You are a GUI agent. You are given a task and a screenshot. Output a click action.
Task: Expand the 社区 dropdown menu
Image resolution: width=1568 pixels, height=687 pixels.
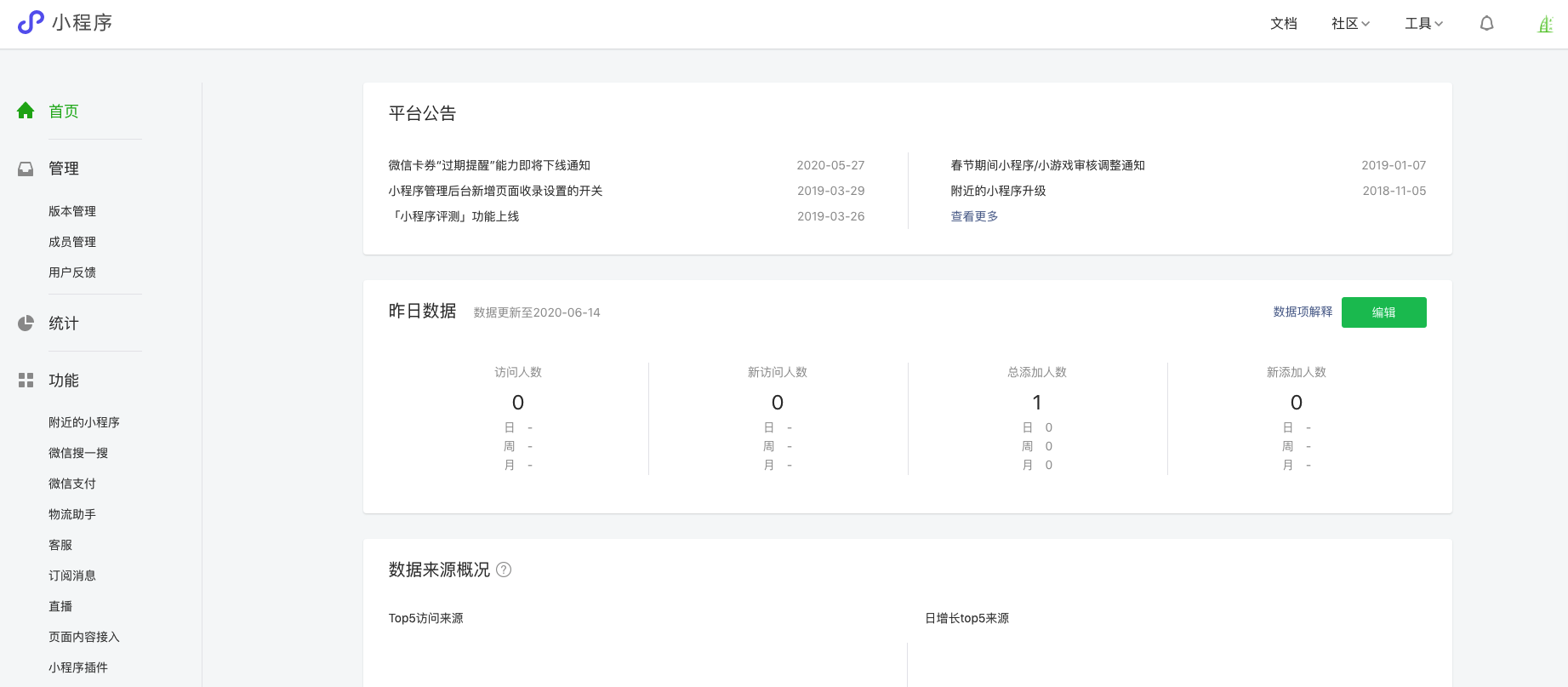[x=1350, y=24]
